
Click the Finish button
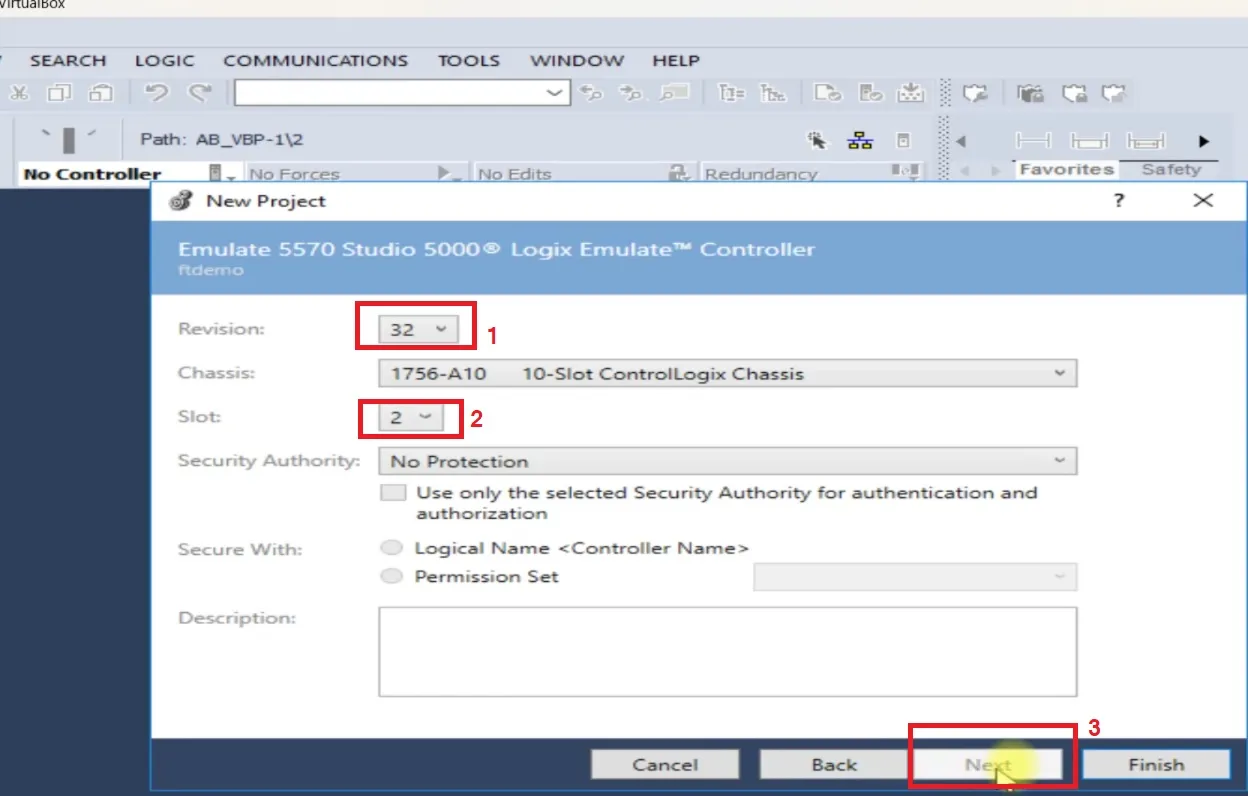point(1156,765)
